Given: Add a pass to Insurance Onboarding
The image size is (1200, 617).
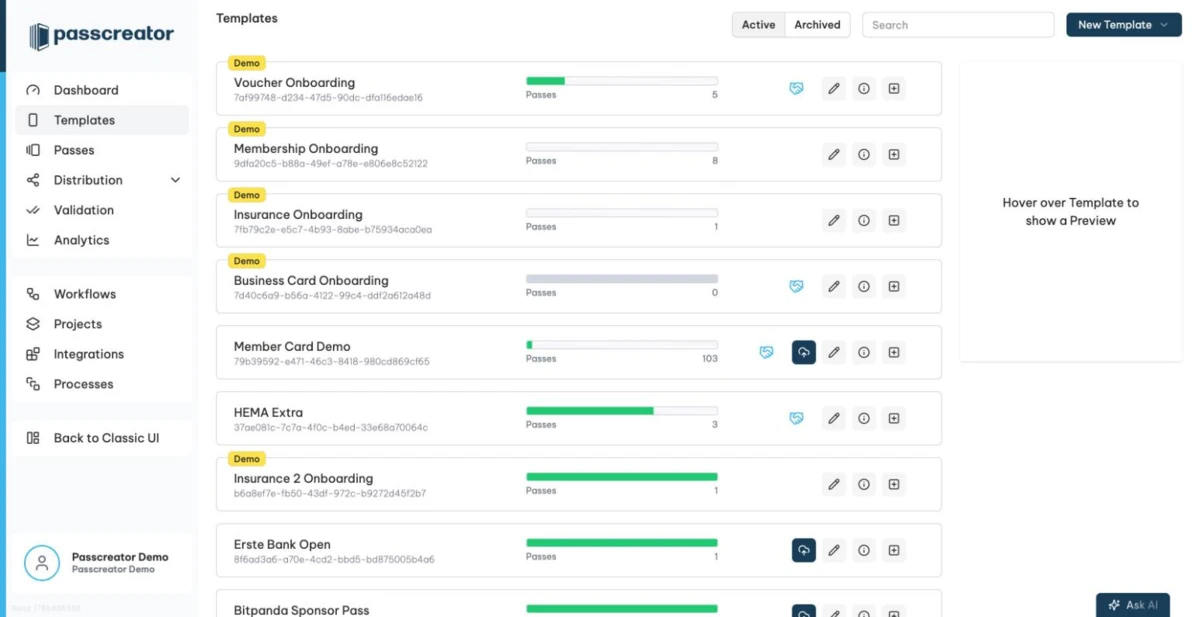Looking at the screenshot, I should click(894, 220).
